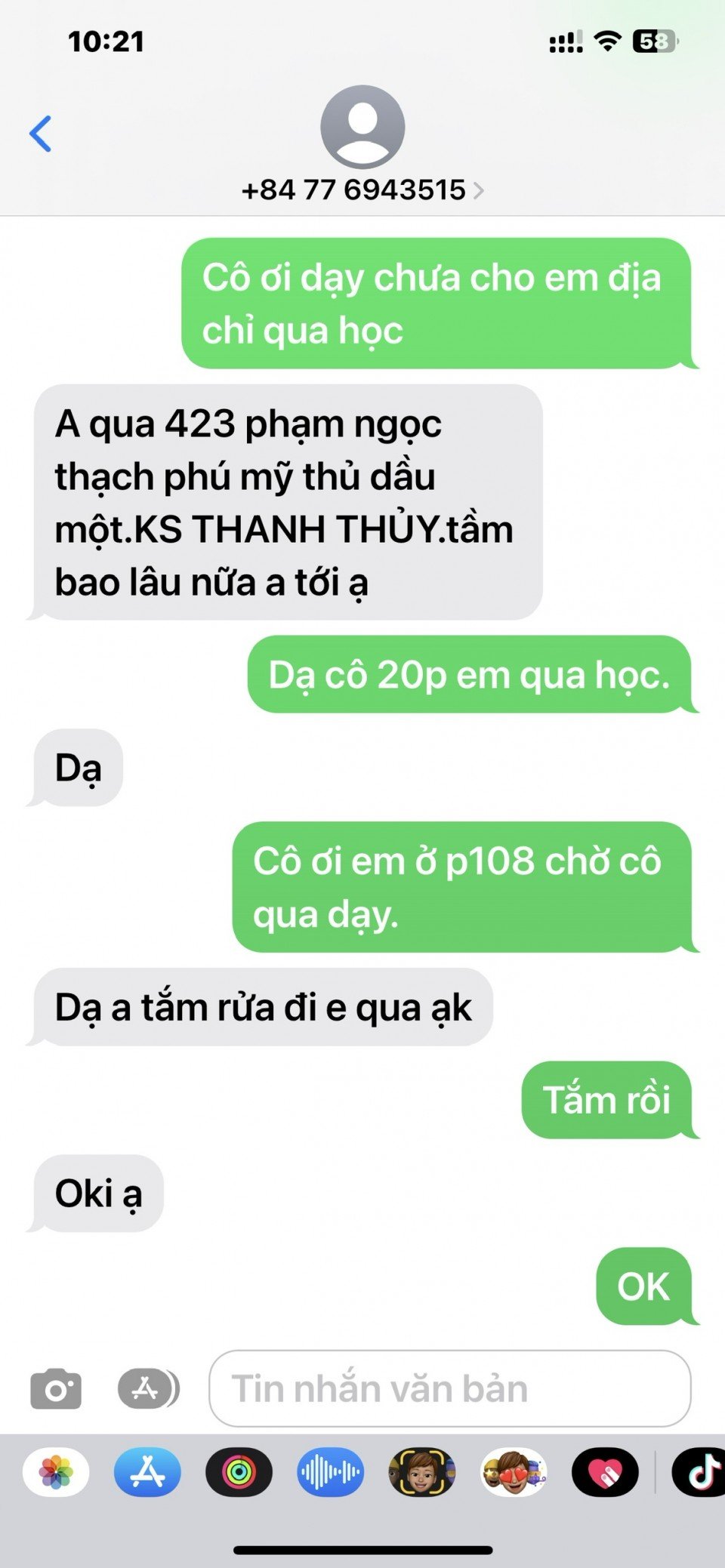Open the Photos app in the iMessage bar
The width and height of the screenshot is (725, 1568).
click(x=56, y=1472)
